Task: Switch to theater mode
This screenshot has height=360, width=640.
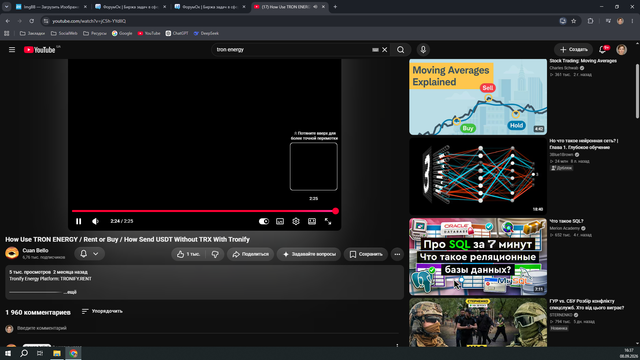Action: tap(312, 221)
